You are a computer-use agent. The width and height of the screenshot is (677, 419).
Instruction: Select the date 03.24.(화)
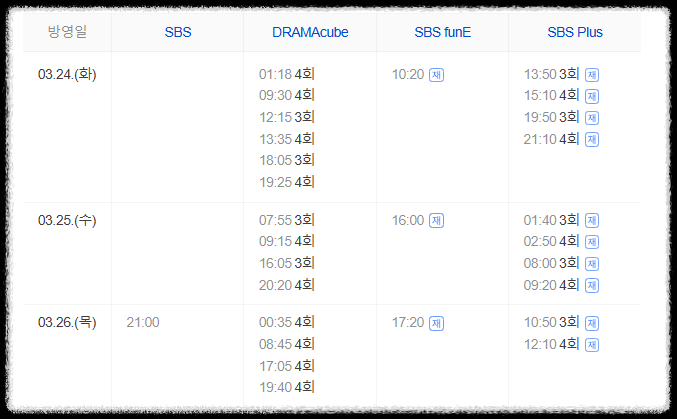coord(67,74)
